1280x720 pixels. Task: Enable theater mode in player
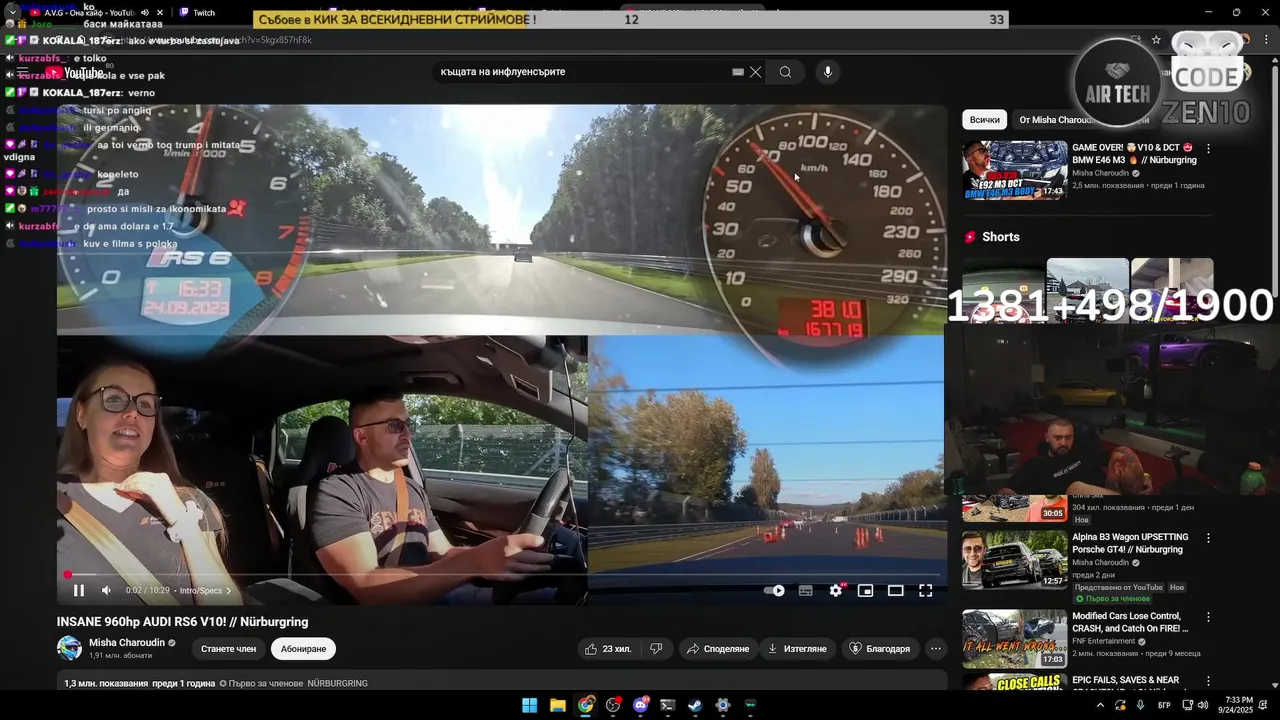pyautogui.click(x=896, y=590)
